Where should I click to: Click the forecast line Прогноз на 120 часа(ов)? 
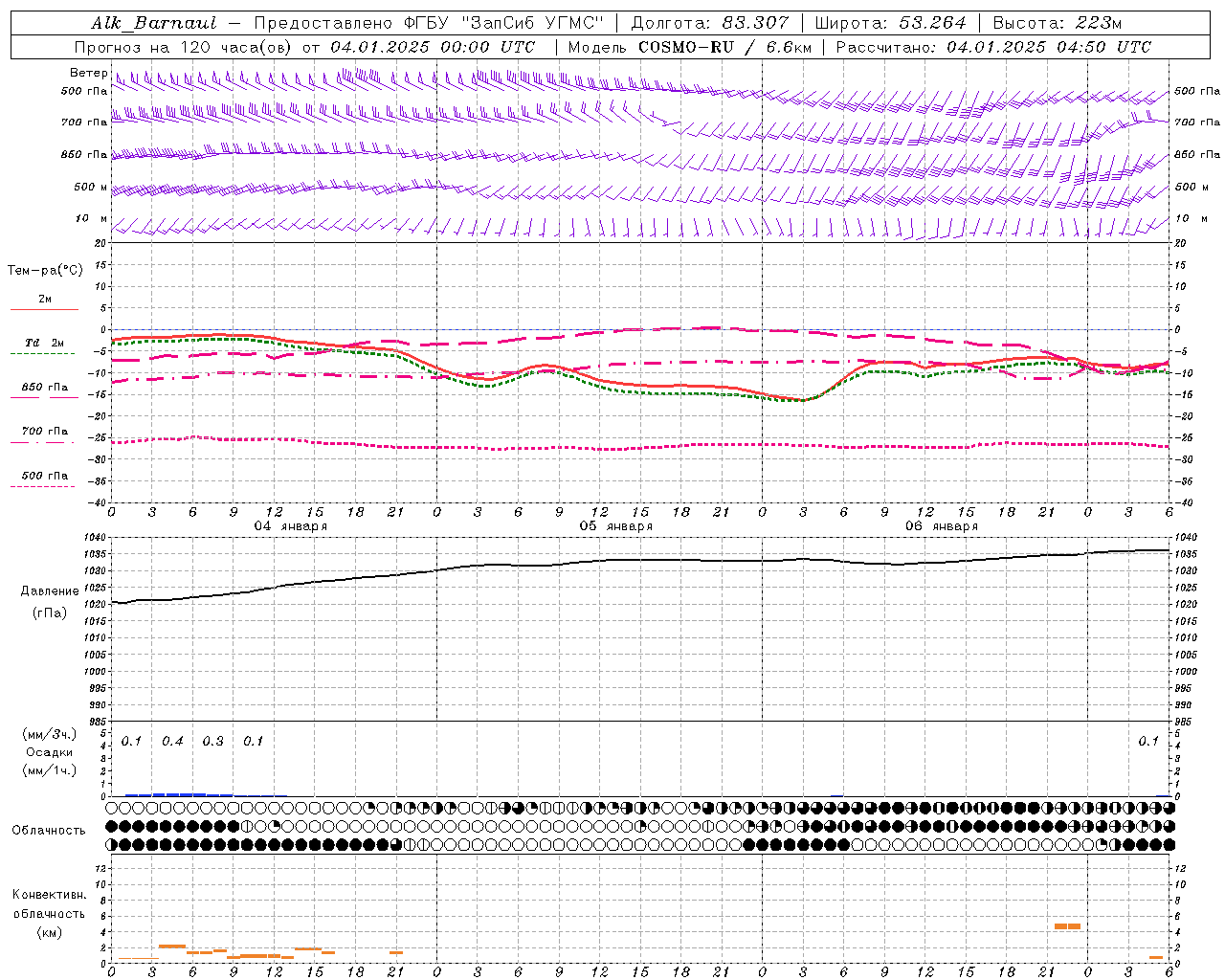click(x=184, y=47)
